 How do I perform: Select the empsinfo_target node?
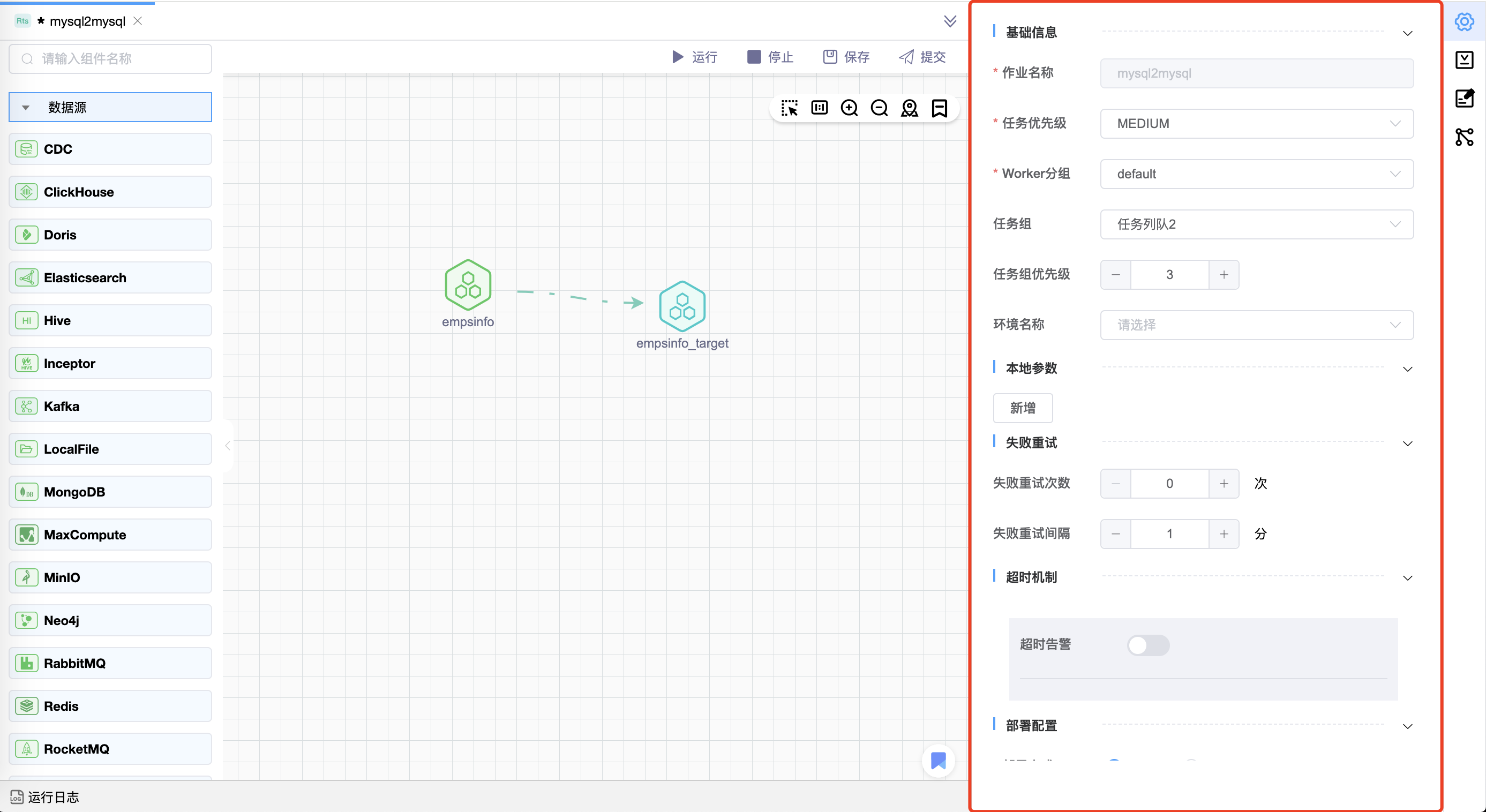[x=682, y=306]
